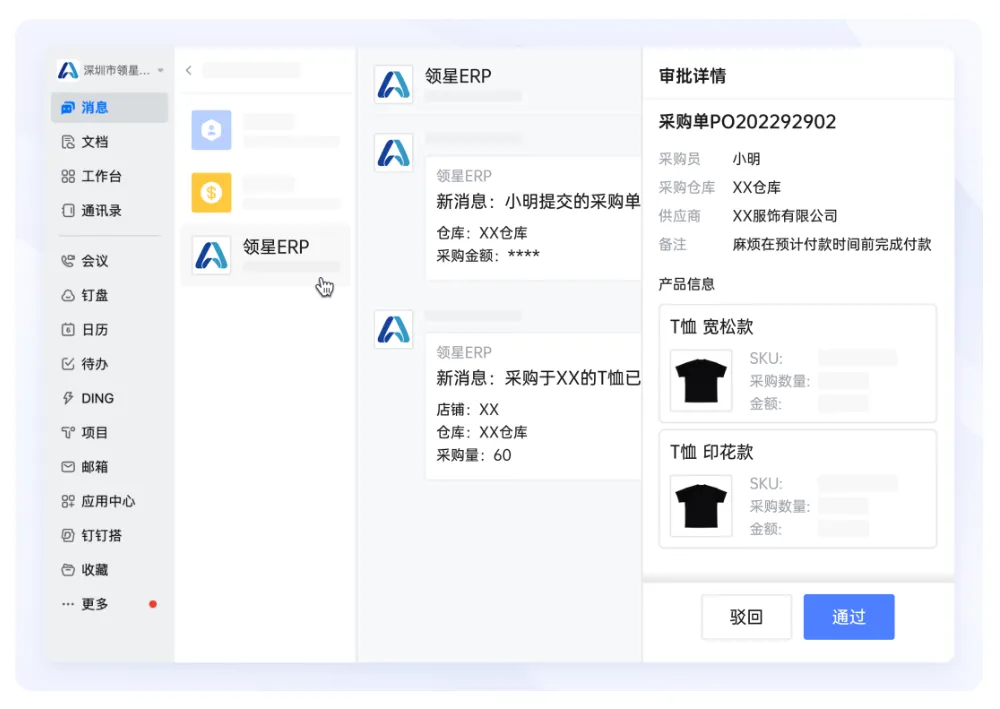Image resolution: width=1000 pixels, height=709 pixels.
Task: Click sender avatar of the 小明 purchase message
Action: (393, 153)
